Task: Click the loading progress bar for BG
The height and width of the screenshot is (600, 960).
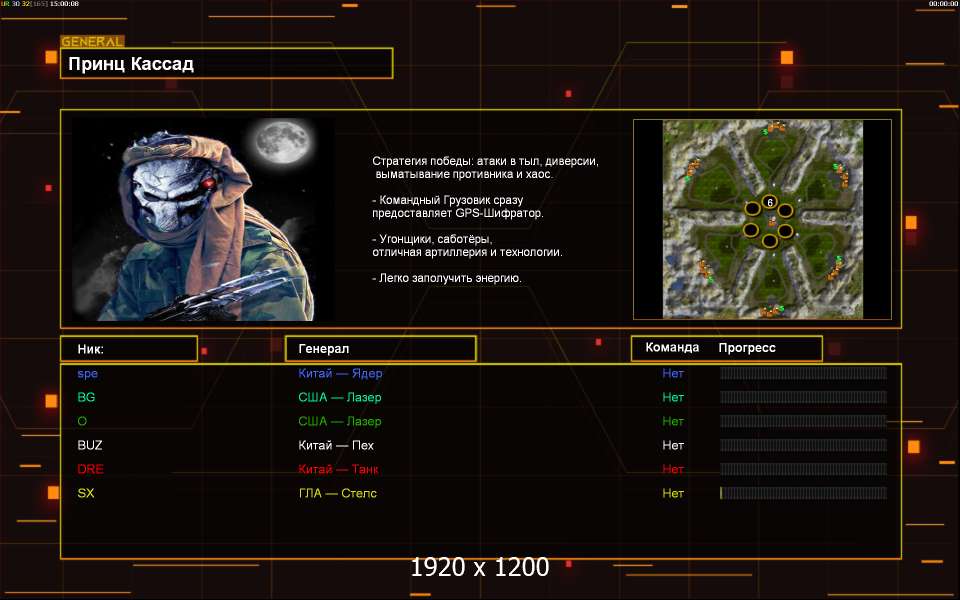Action: pos(803,397)
